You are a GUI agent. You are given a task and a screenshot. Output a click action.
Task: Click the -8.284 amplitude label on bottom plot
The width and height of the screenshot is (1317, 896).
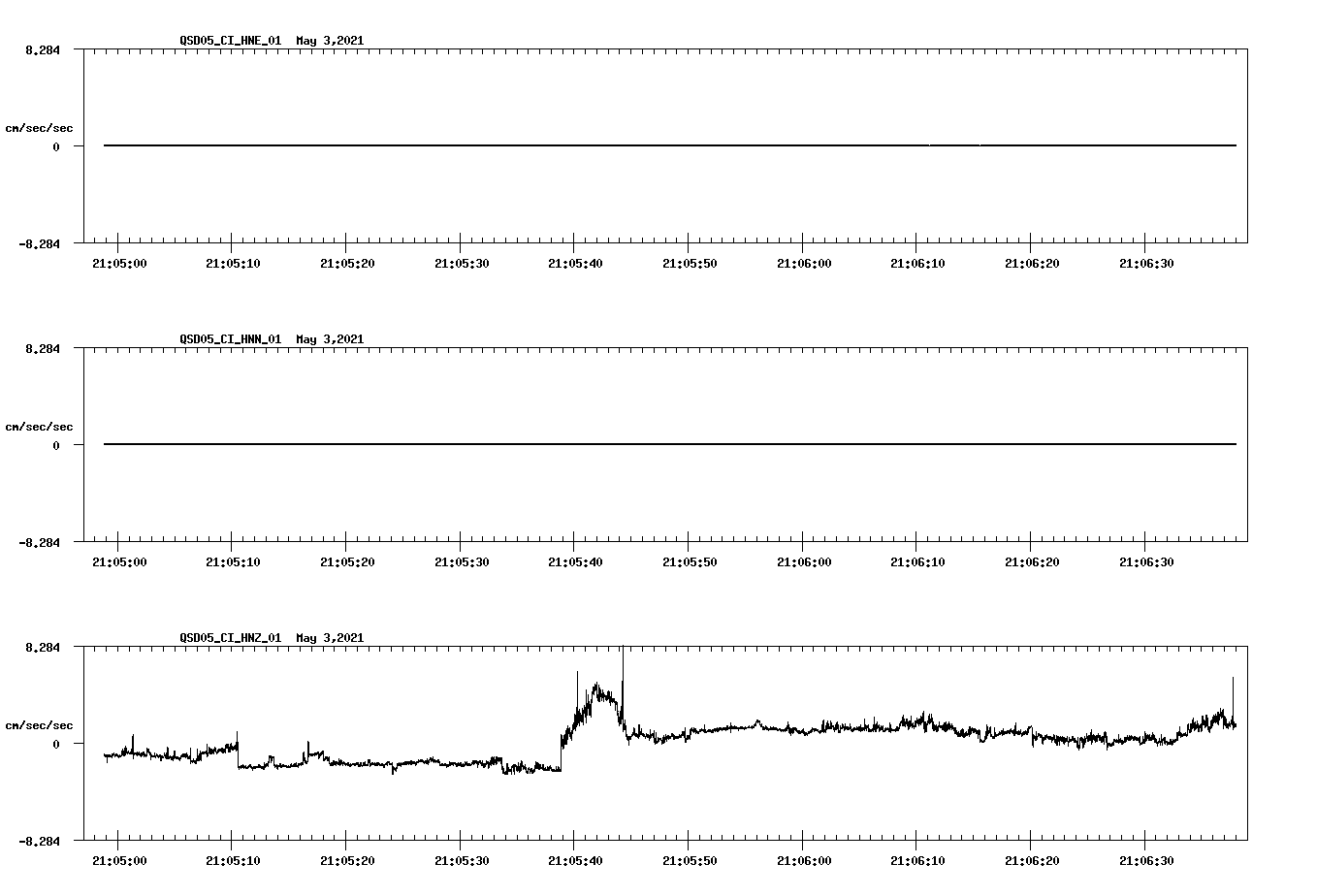[37, 842]
